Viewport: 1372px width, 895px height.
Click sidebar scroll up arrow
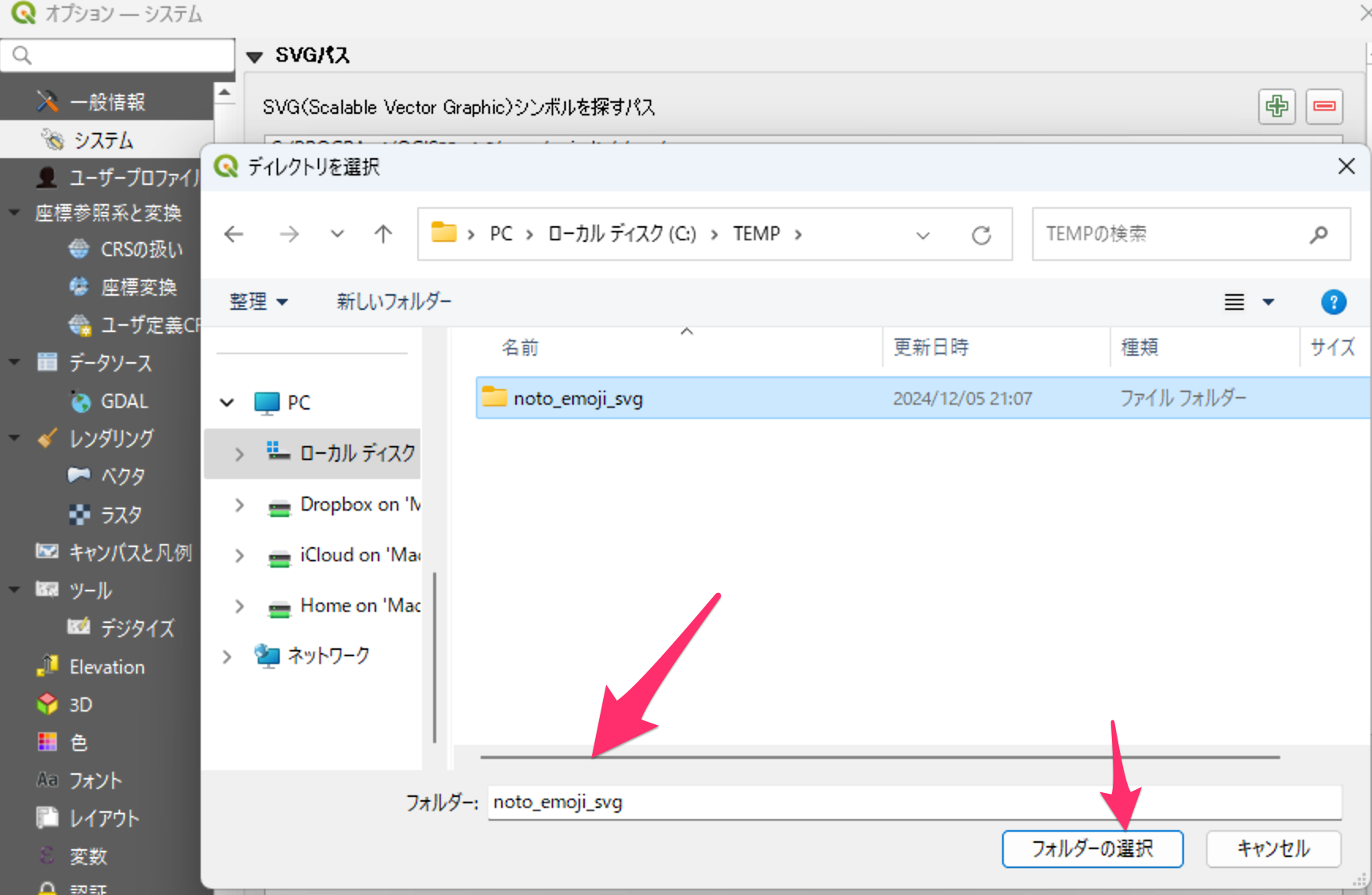pyautogui.click(x=224, y=93)
